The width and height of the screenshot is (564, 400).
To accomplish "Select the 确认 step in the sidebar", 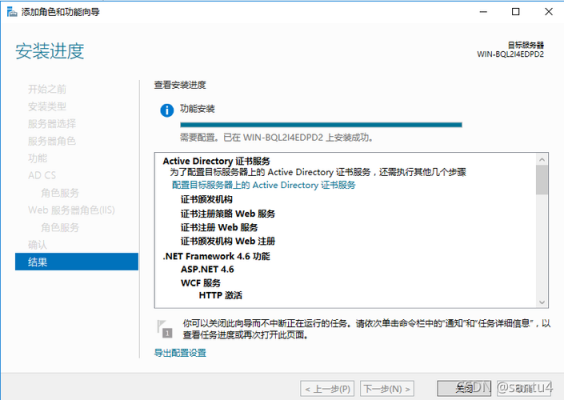I will tap(37, 245).
